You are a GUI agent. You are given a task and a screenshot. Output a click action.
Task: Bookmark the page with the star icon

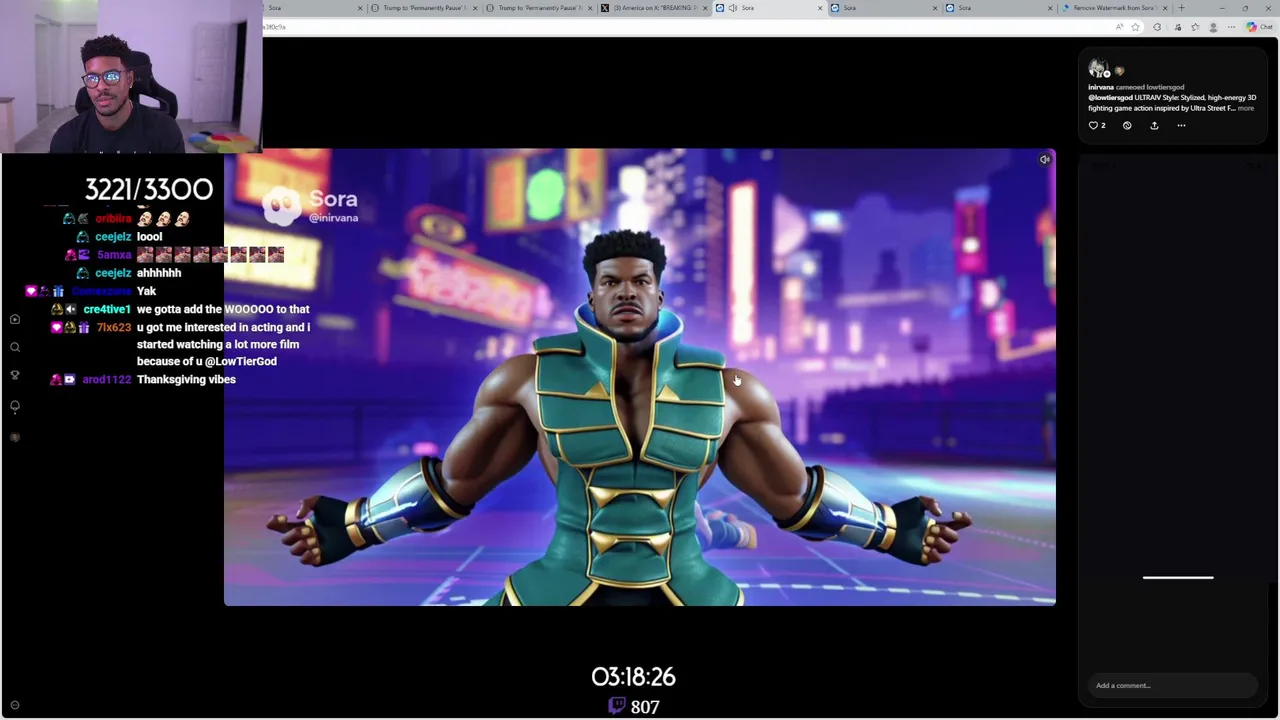[x=1135, y=27]
